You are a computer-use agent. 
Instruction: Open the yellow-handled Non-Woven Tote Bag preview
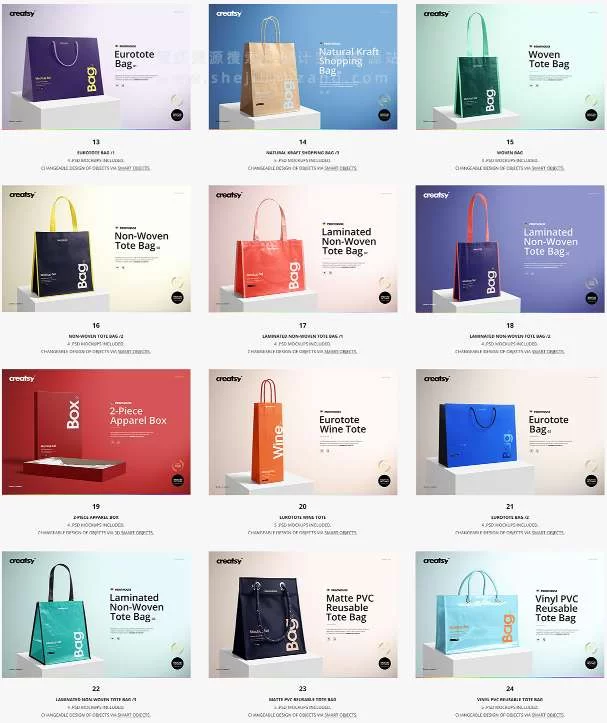[96, 249]
